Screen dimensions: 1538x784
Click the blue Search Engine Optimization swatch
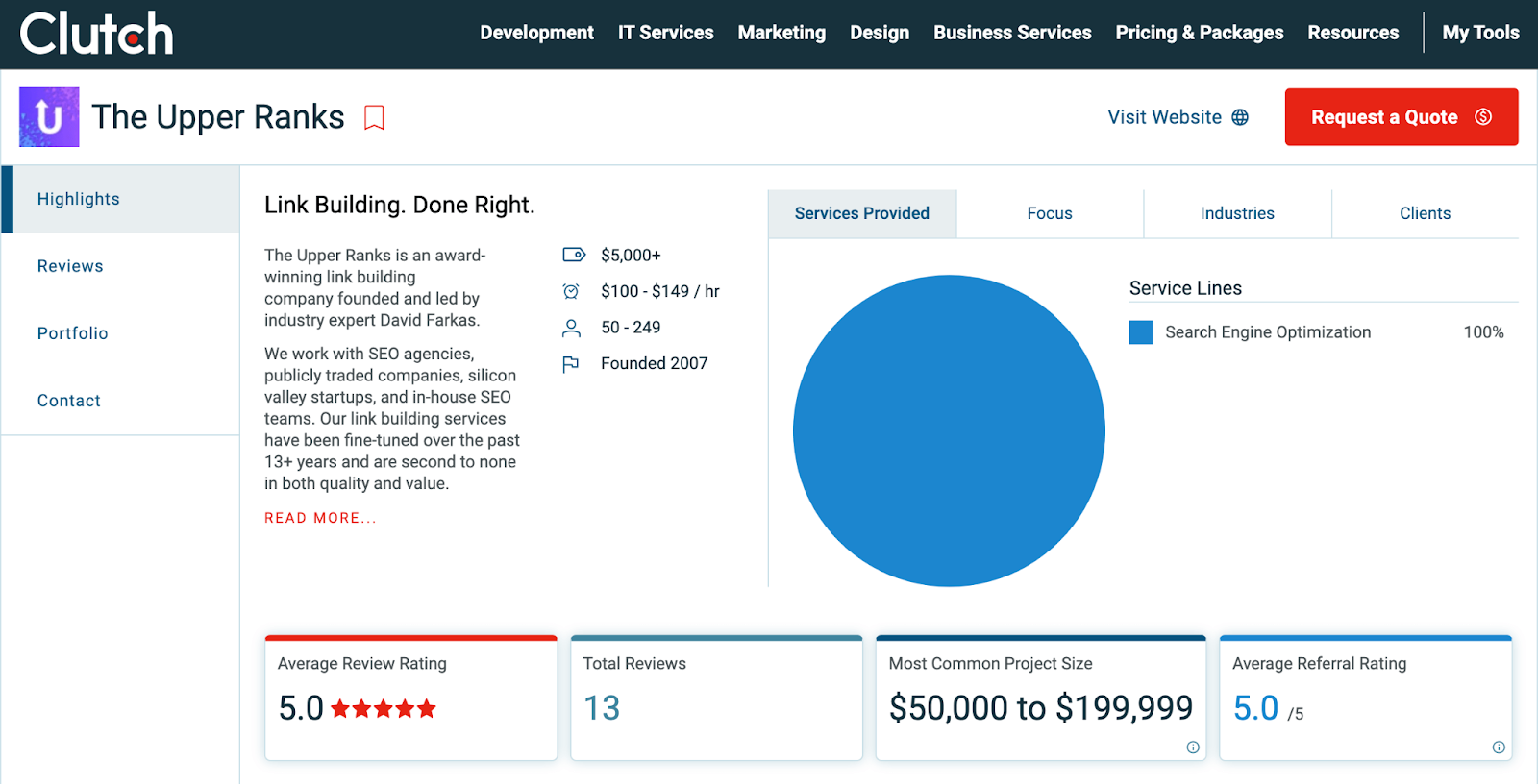[1141, 332]
